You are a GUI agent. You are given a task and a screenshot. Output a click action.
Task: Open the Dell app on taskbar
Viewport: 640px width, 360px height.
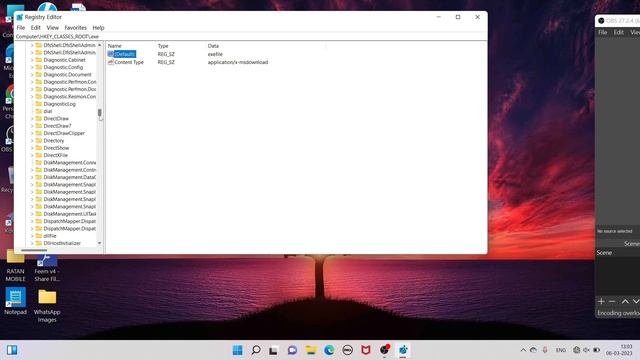(347, 350)
